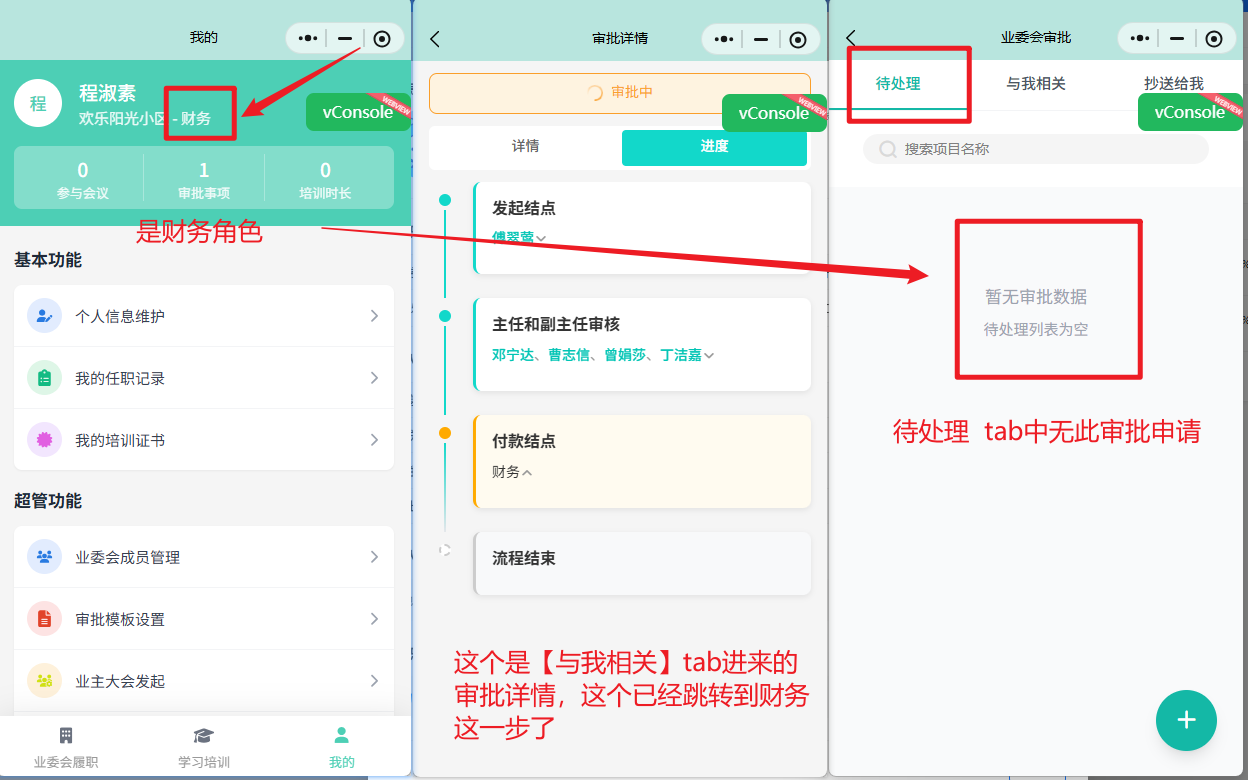Viewport: 1248px width, 780px height.
Task: Open the 与我相关 tab
Action: 1036,84
